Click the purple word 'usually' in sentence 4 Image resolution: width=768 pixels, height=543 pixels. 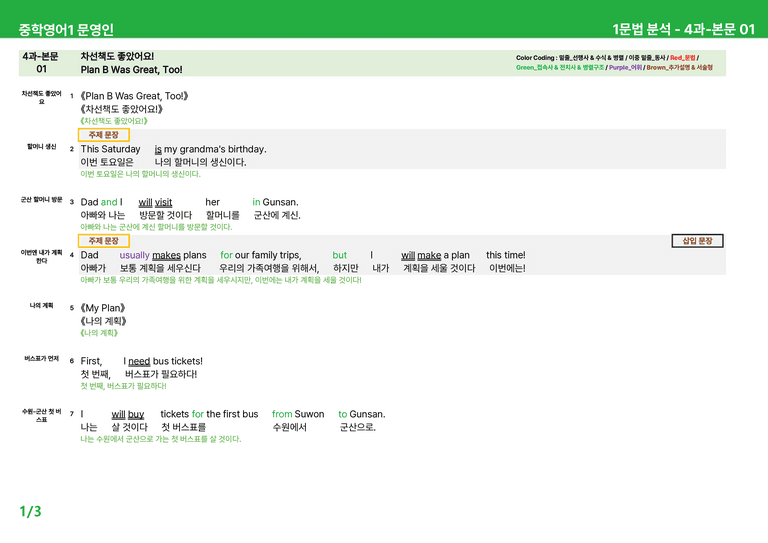(134, 255)
